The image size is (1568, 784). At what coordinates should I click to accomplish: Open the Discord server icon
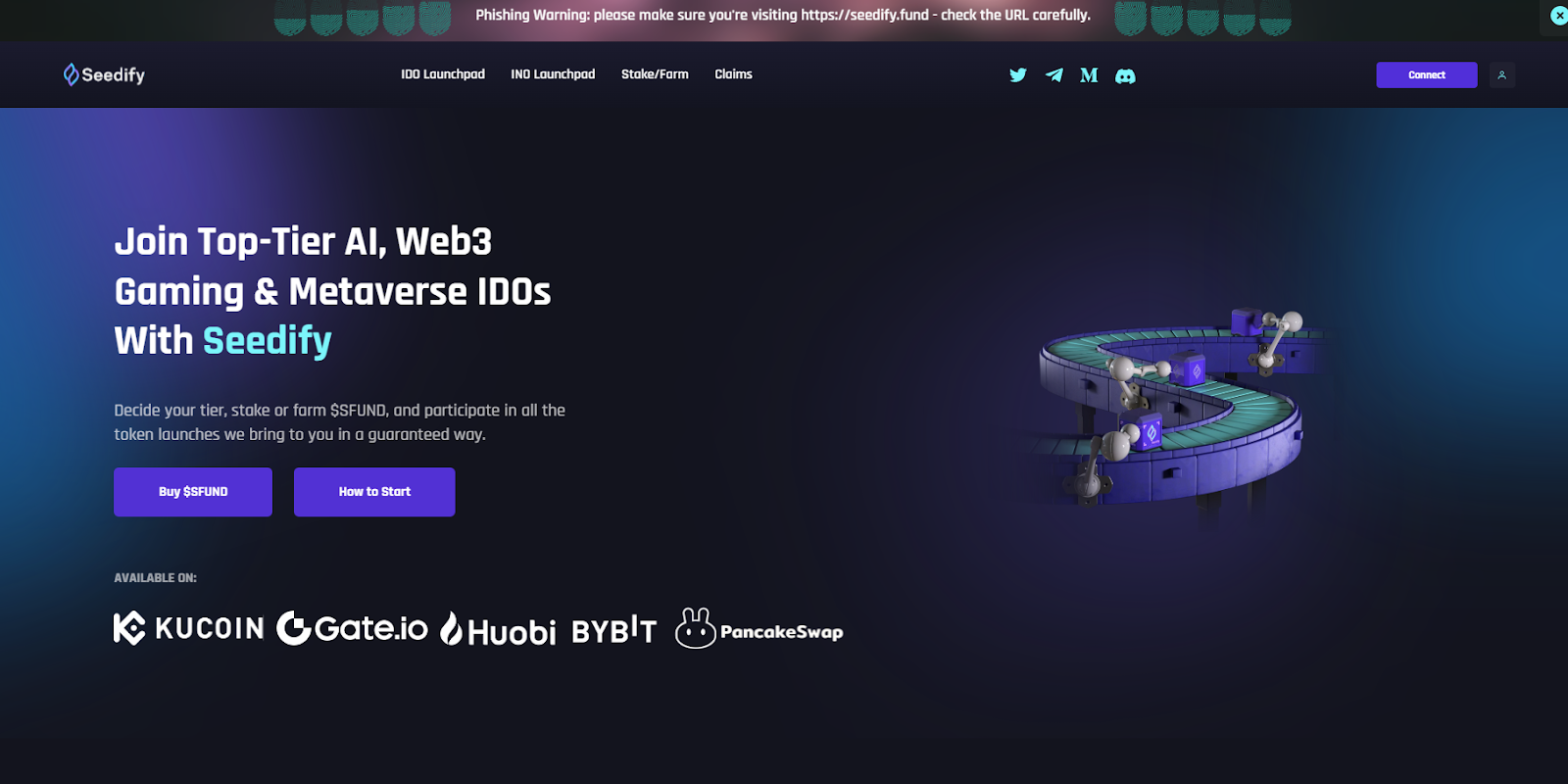[1125, 75]
